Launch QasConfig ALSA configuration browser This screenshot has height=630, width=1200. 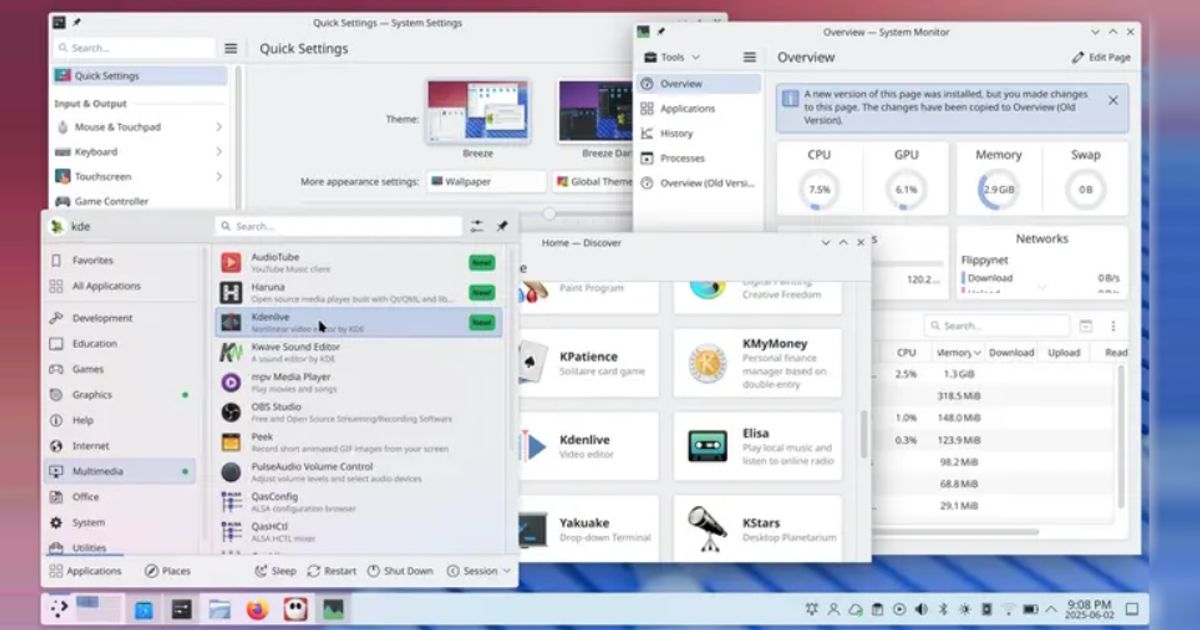pyautogui.click(x=359, y=502)
